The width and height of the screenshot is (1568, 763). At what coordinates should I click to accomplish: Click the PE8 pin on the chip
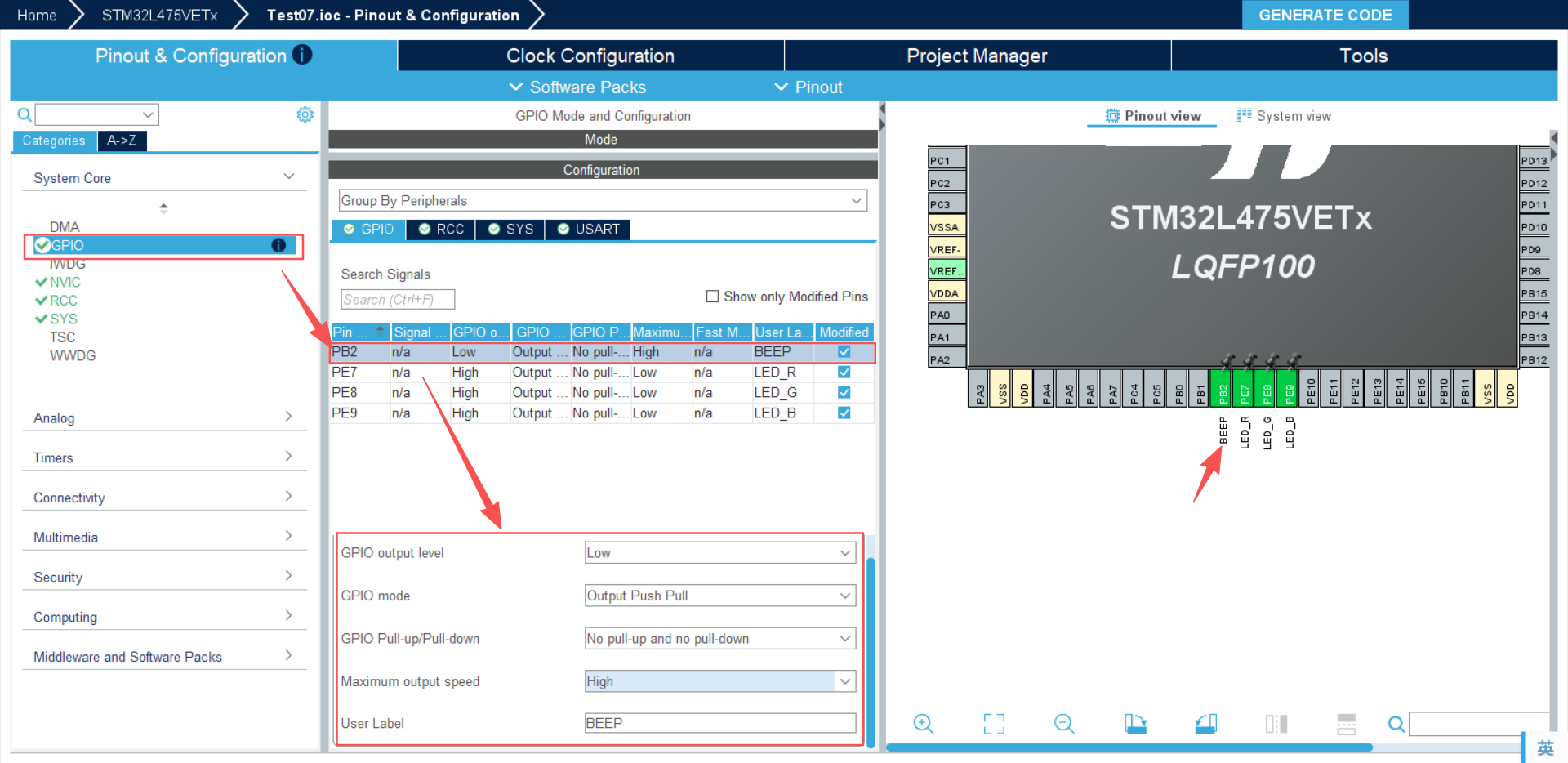click(x=1267, y=387)
